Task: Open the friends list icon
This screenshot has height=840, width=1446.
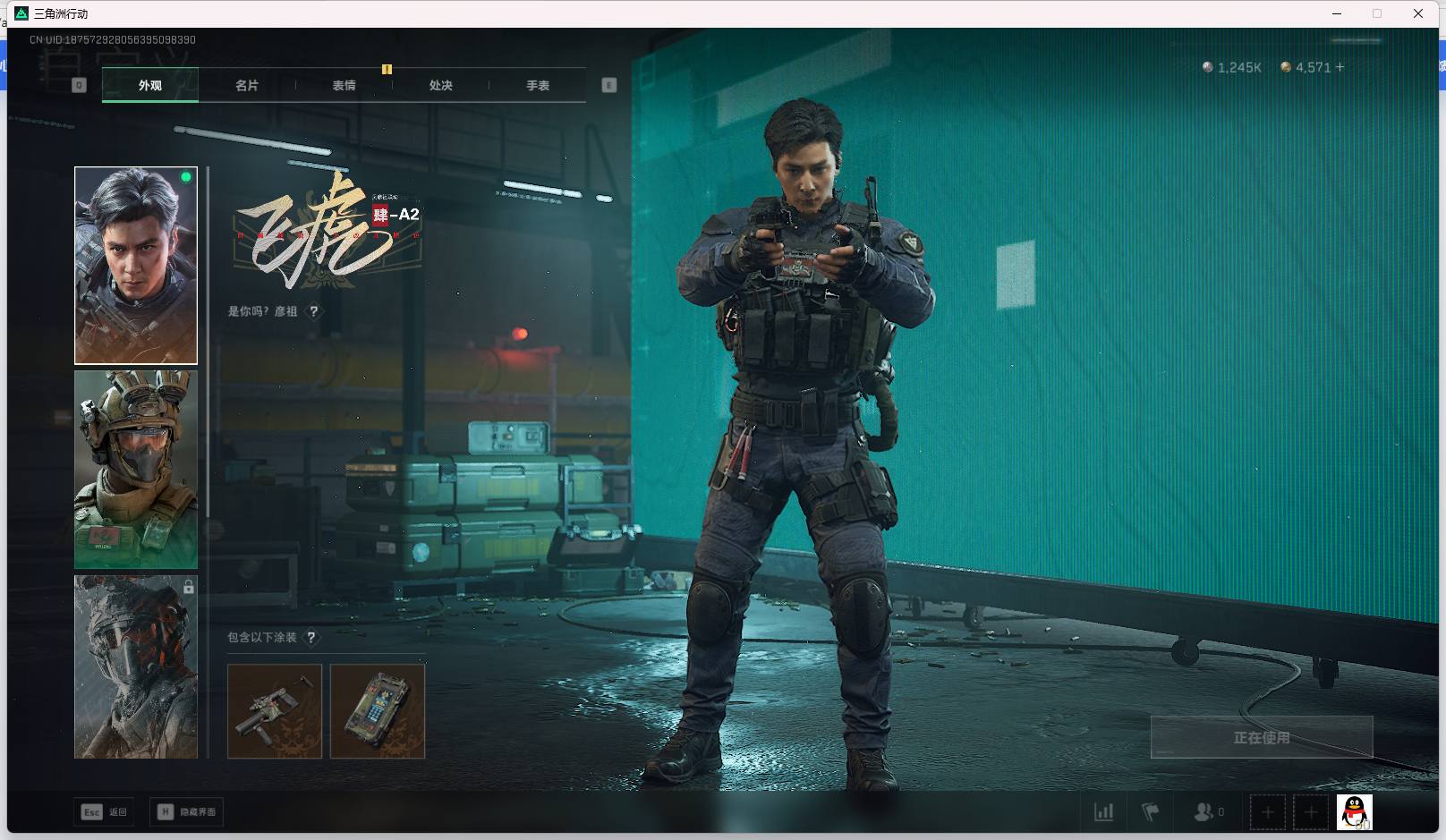Action: [x=1204, y=812]
